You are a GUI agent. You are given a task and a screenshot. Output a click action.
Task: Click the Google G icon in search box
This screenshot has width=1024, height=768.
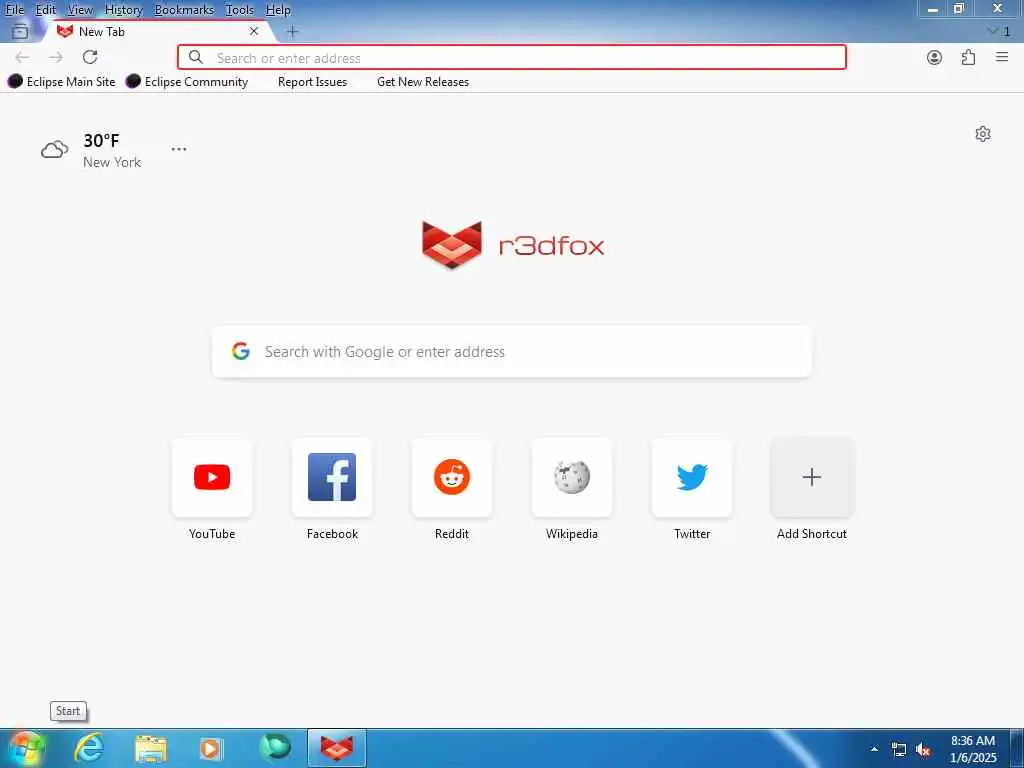click(x=241, y=351)
